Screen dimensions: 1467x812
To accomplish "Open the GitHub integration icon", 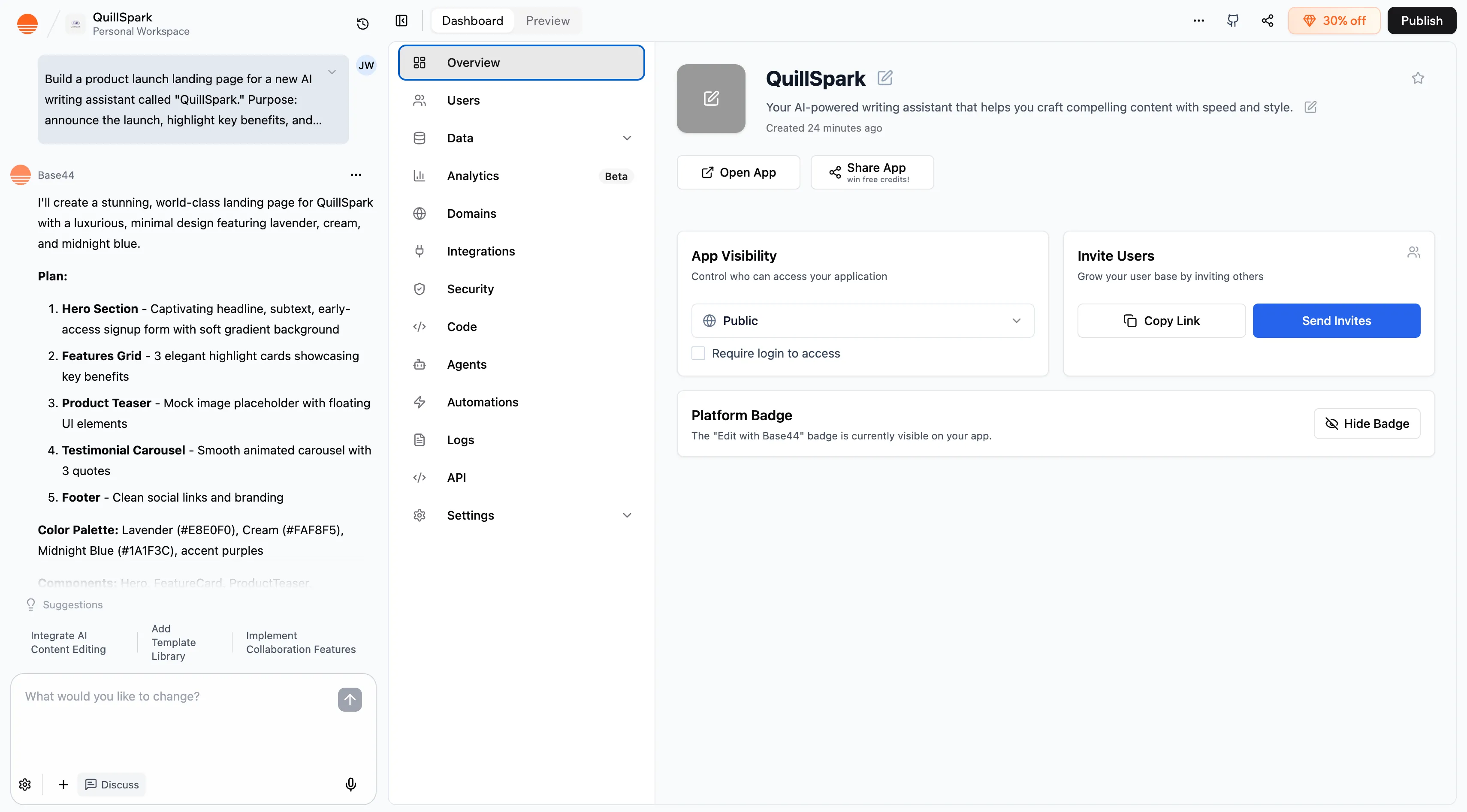I will 1232,21.
